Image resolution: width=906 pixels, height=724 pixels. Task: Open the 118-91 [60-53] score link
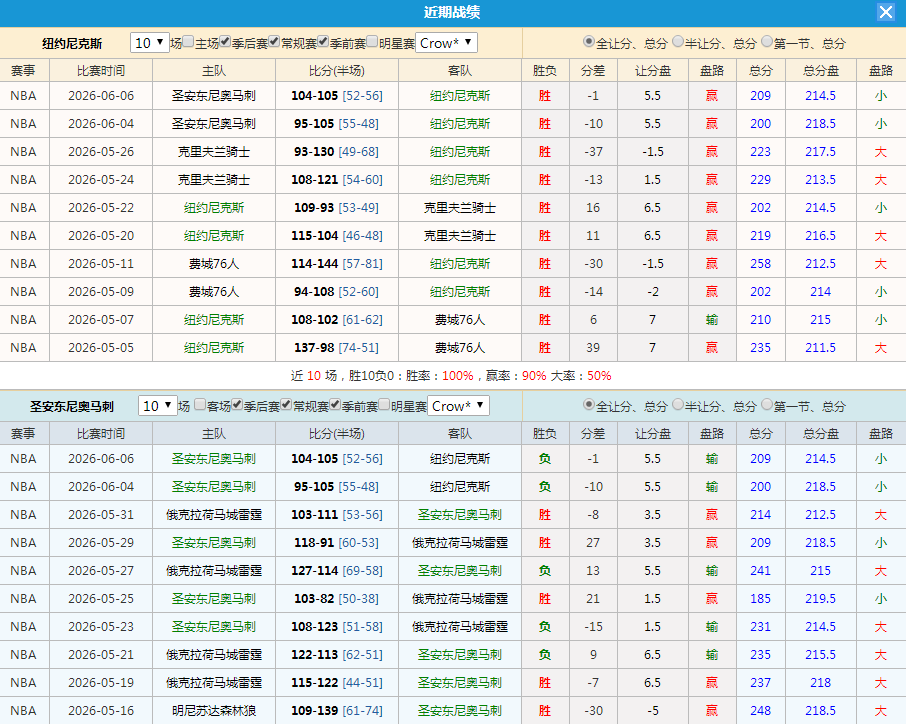click(x=336, y=543)
